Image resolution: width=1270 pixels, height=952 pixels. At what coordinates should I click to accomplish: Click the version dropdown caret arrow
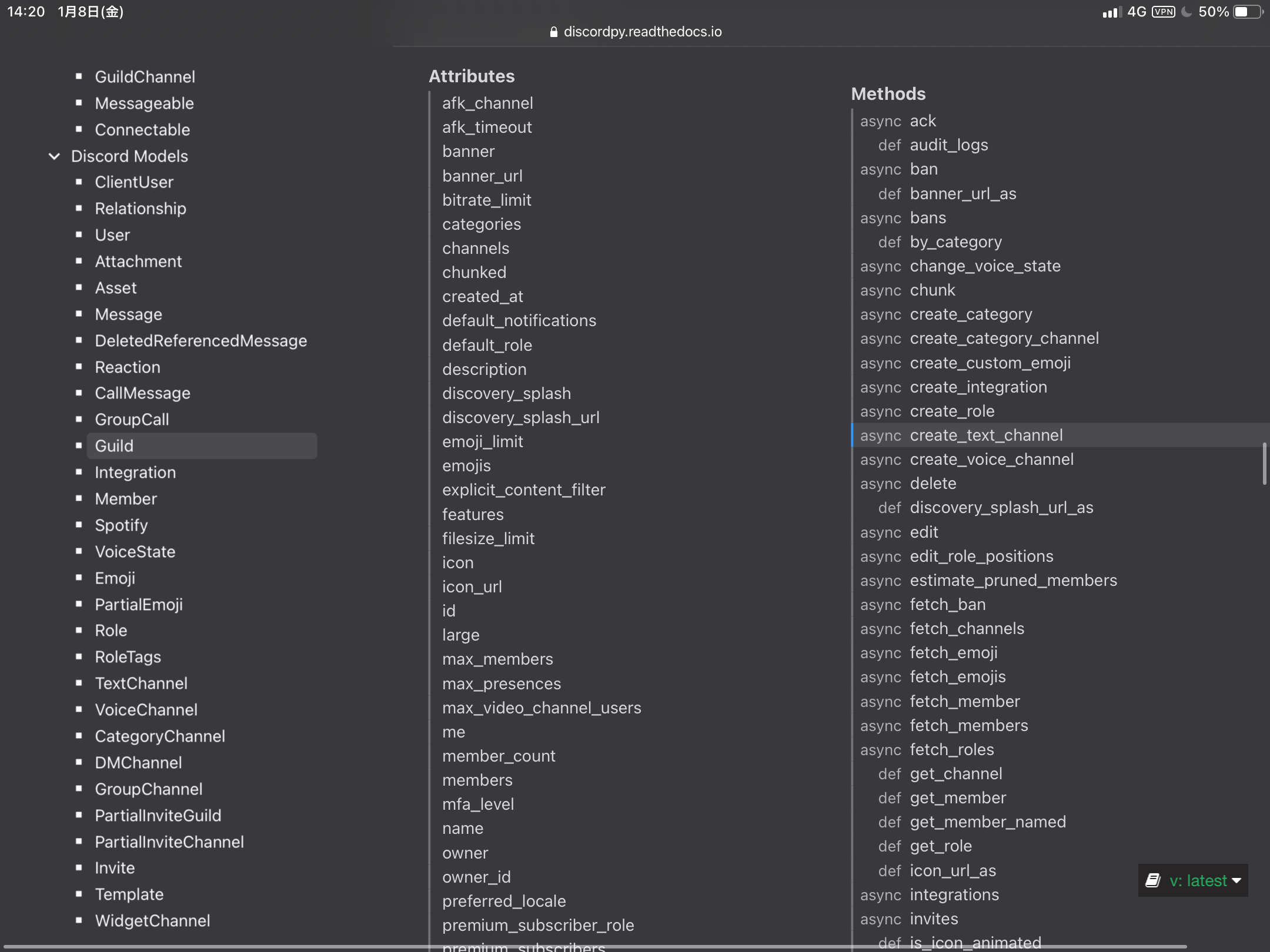[1236, 880]
